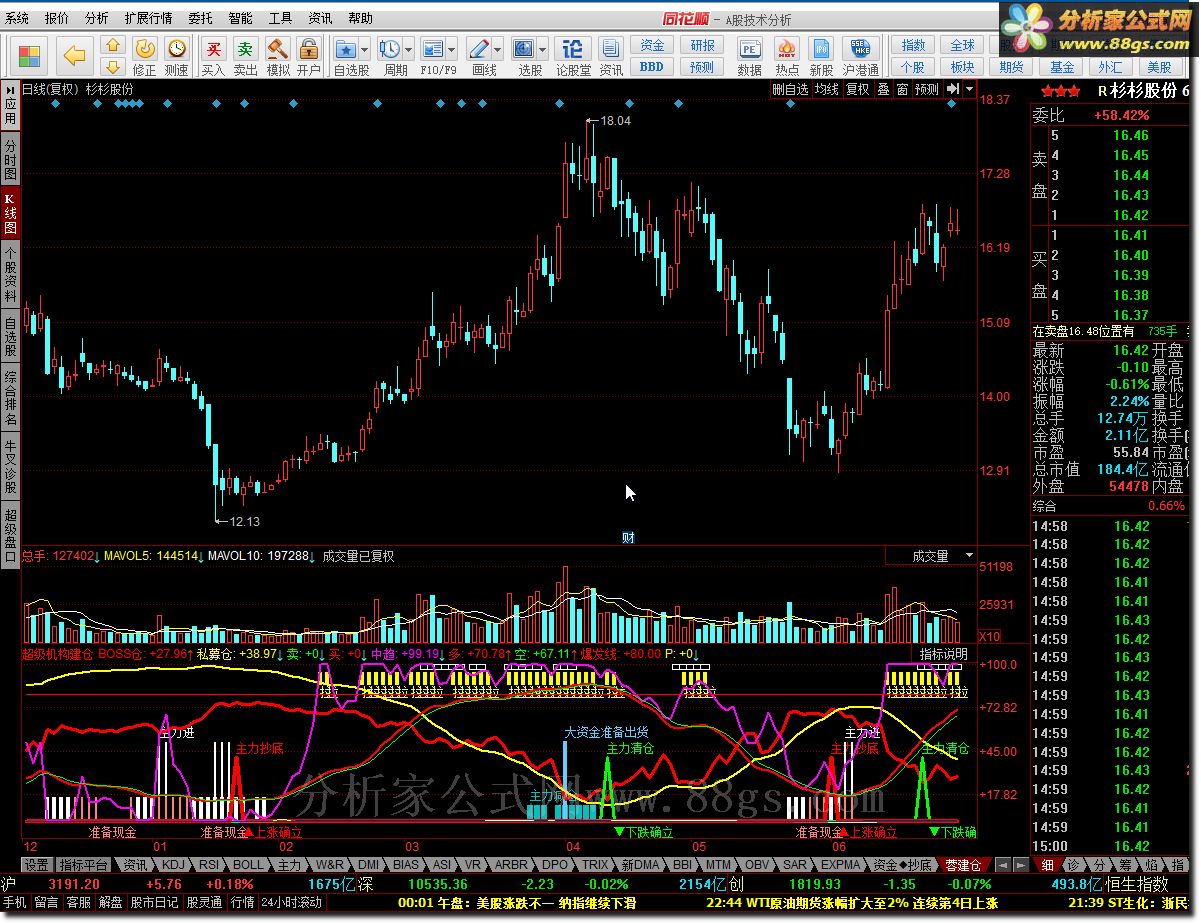
Task: Select the W&R indicator tab
Action: (330, 864)
